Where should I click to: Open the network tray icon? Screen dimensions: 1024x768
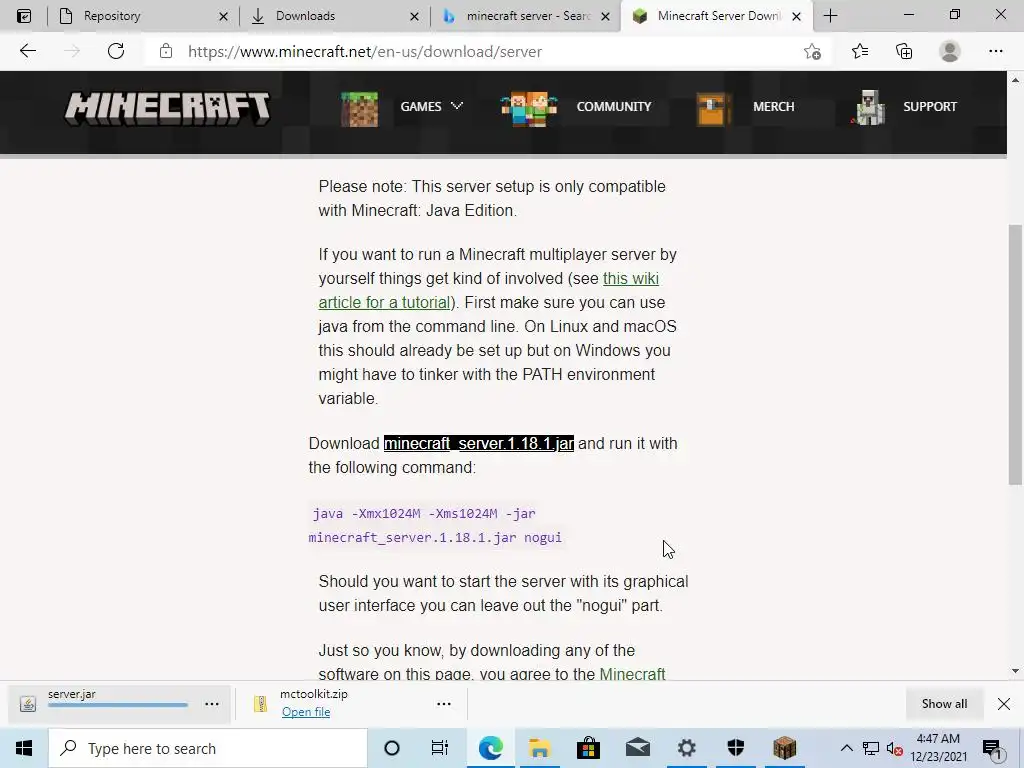(871, 749)
